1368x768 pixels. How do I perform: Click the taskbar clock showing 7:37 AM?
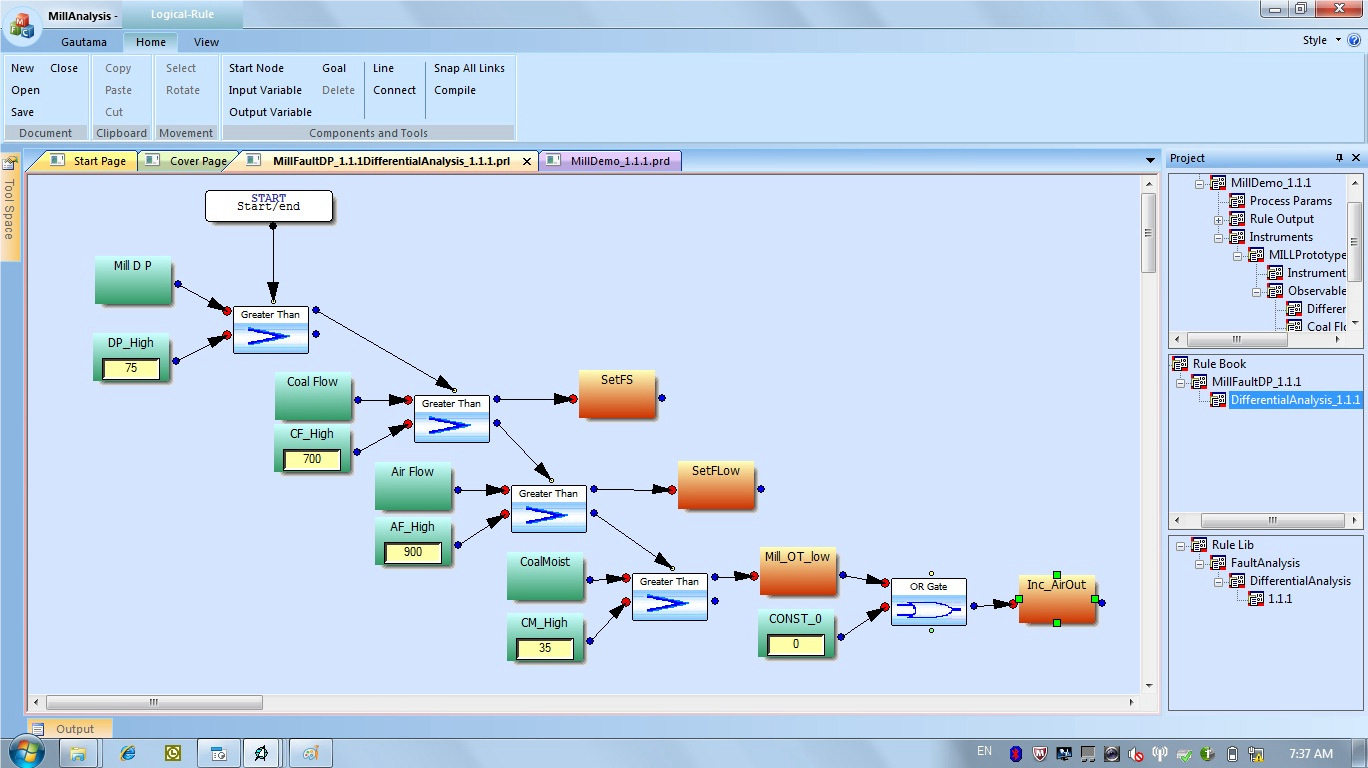tap(1310, 754)
